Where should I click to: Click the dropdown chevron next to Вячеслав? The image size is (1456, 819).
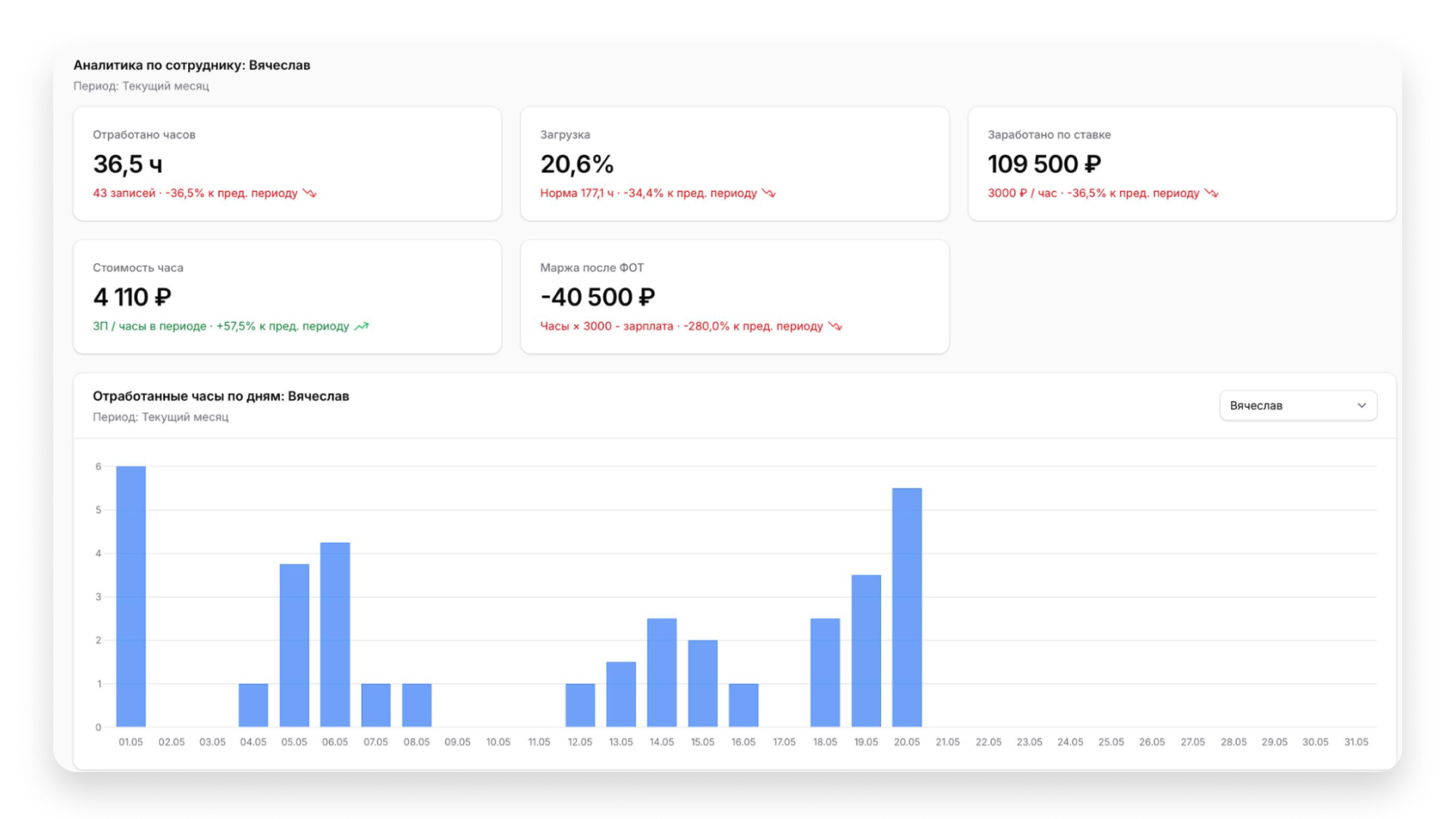point(1361,406)
